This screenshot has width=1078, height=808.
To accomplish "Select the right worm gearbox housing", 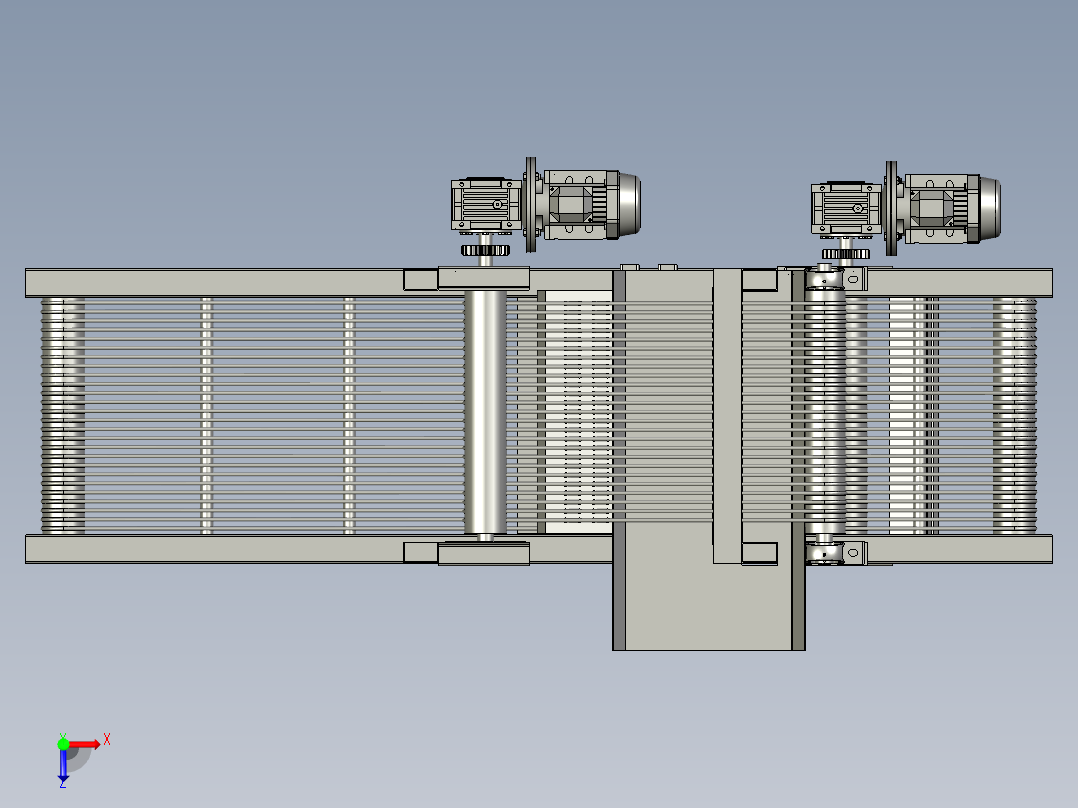I will click(846, 209).
